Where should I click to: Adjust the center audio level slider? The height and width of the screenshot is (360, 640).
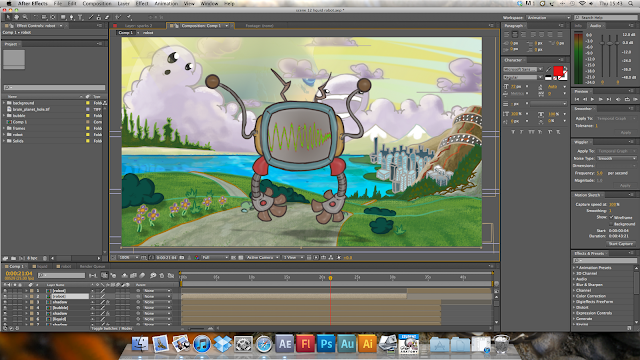[x=610, y=43]
